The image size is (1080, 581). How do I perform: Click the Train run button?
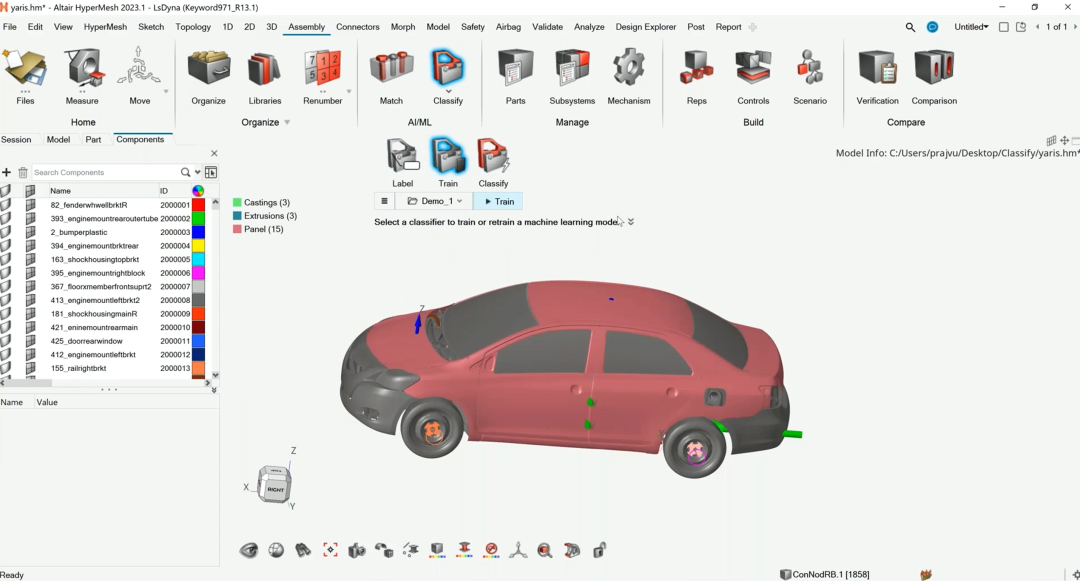point(499,201)
